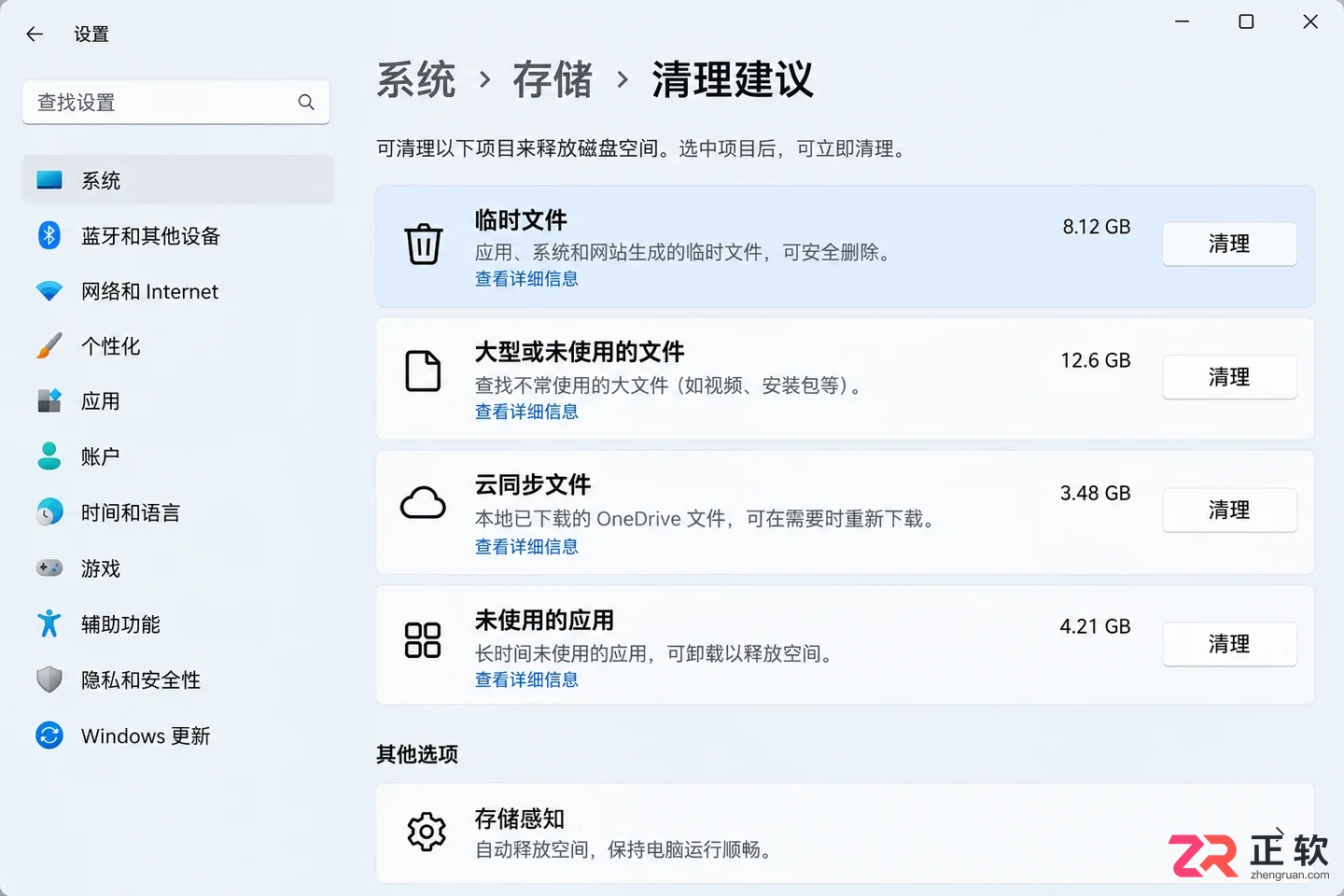Click the Bluetooth icon in sidebar
Viewport: 1344px width, 896px height.
pos(49,235)
